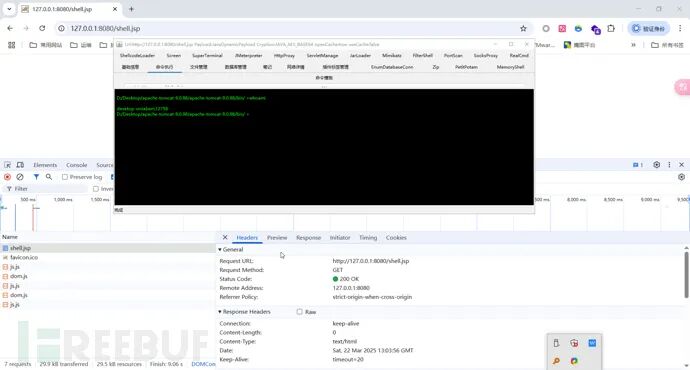Click the DevTools issues counter badge
The width and height of the screenshot is (690, 370).
click(x=638, y=165)
